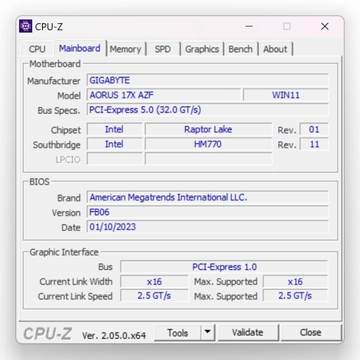Click the Tools button
The image size is (360, 360).
coord(178,332)
